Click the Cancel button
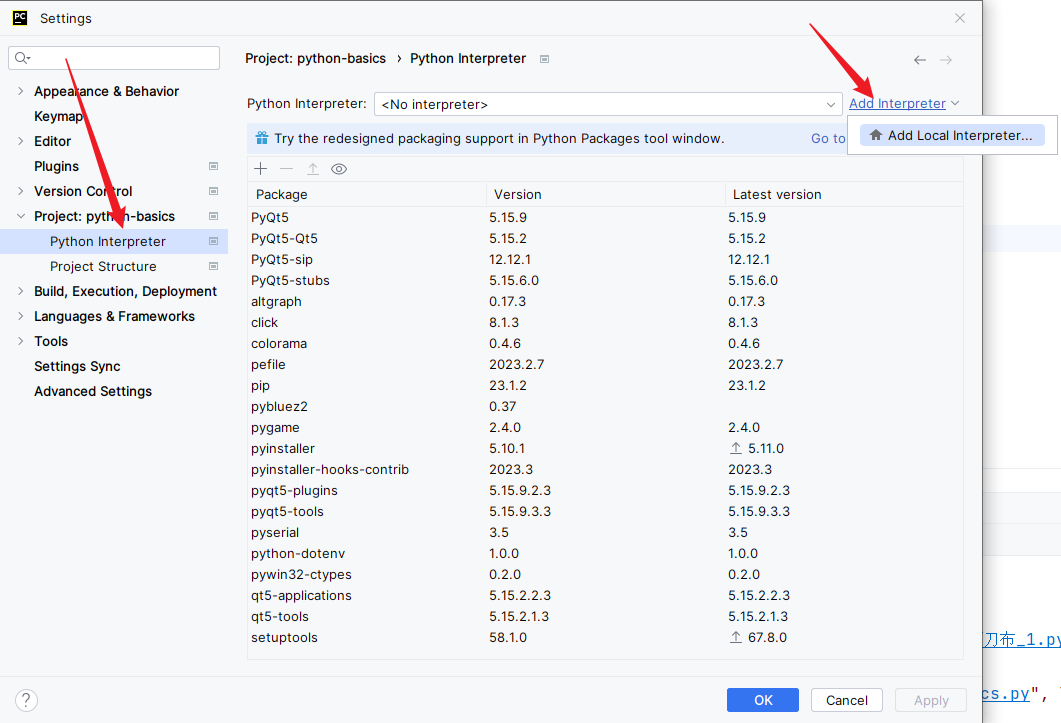The height and width of the screenshot is (723, 1061). point(846,700)
